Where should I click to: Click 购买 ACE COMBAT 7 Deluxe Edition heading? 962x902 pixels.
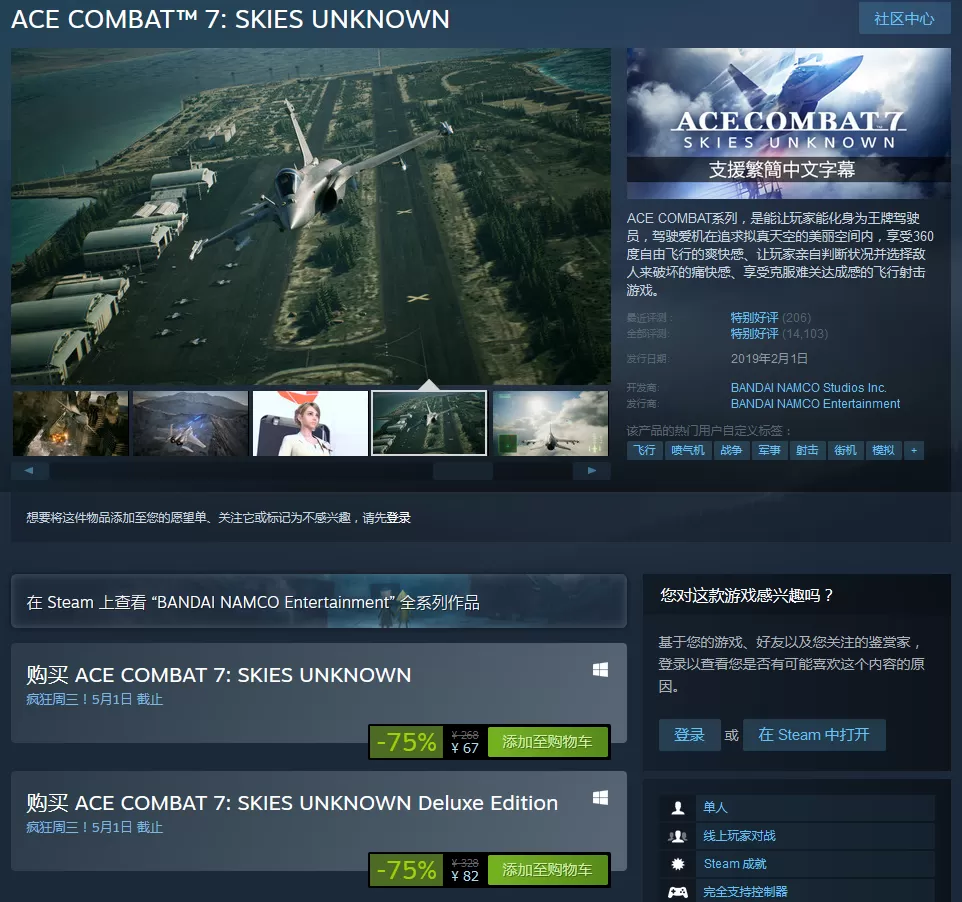(292, 803)
